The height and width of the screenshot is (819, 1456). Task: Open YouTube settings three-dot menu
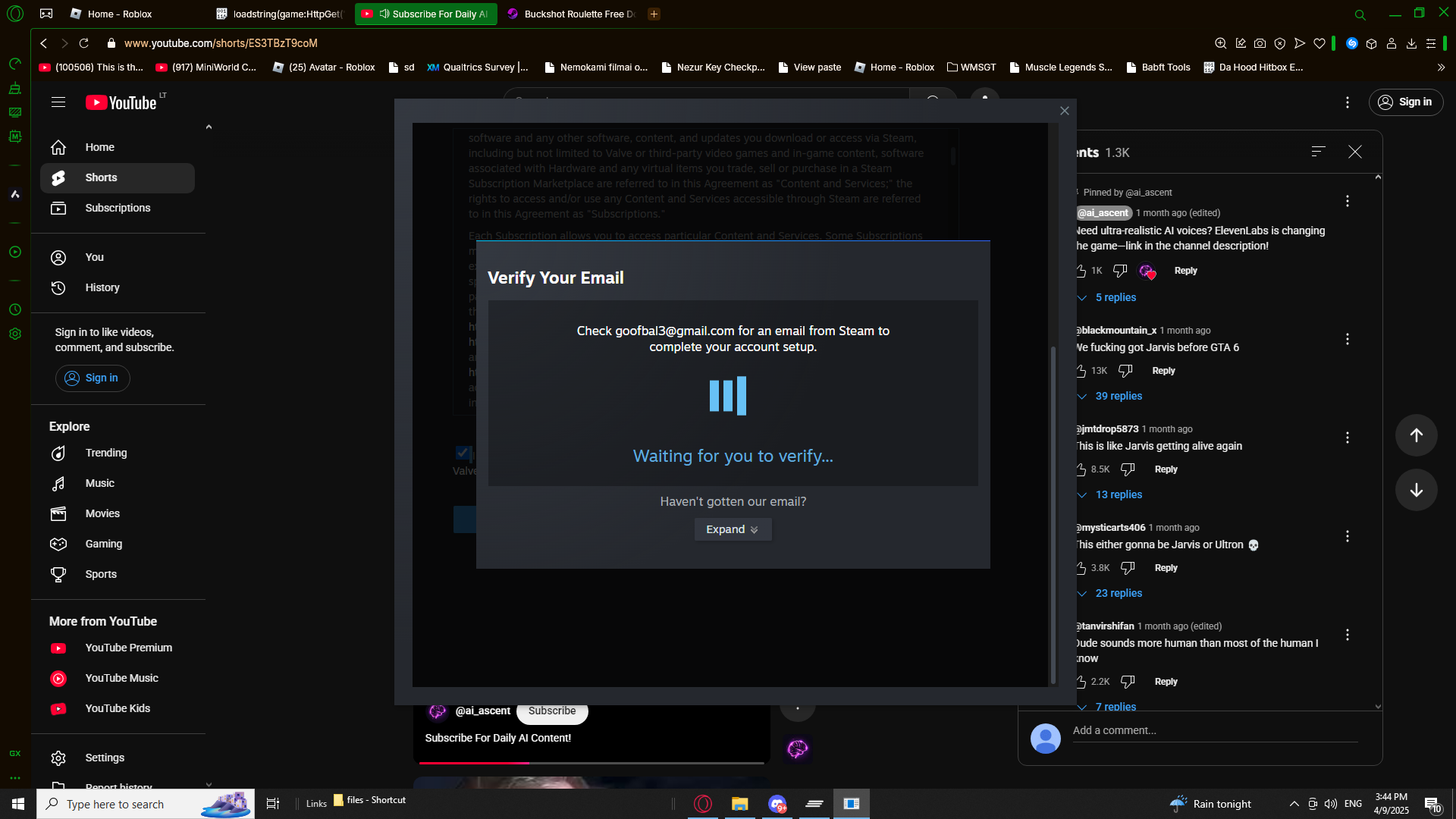coord(1348,102)
